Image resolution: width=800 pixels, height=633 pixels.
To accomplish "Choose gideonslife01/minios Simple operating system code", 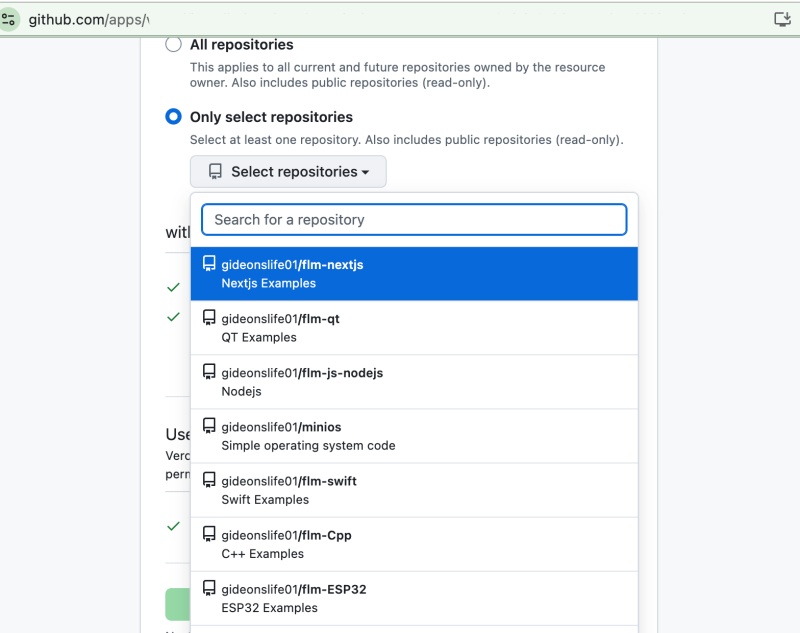I will point(414,436).
